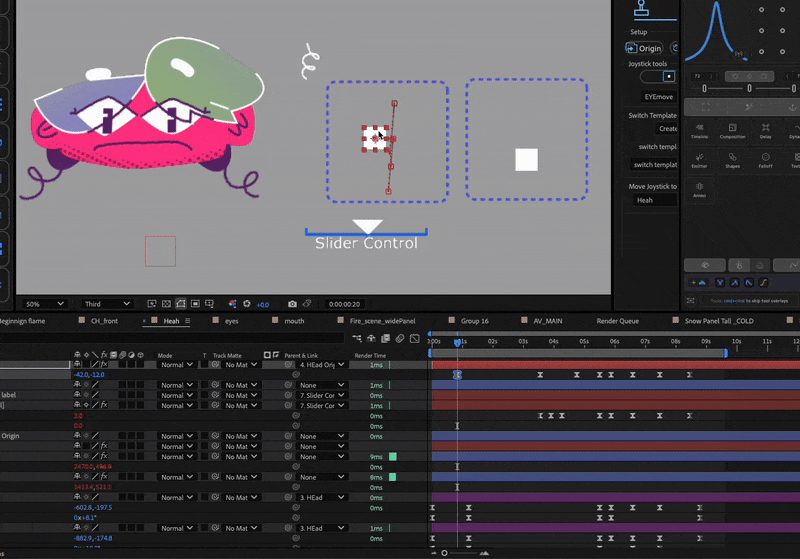This screenshot has width=800, height=559.
Task: Click the reset exposure aperture icon
Action: coord(247,304)
